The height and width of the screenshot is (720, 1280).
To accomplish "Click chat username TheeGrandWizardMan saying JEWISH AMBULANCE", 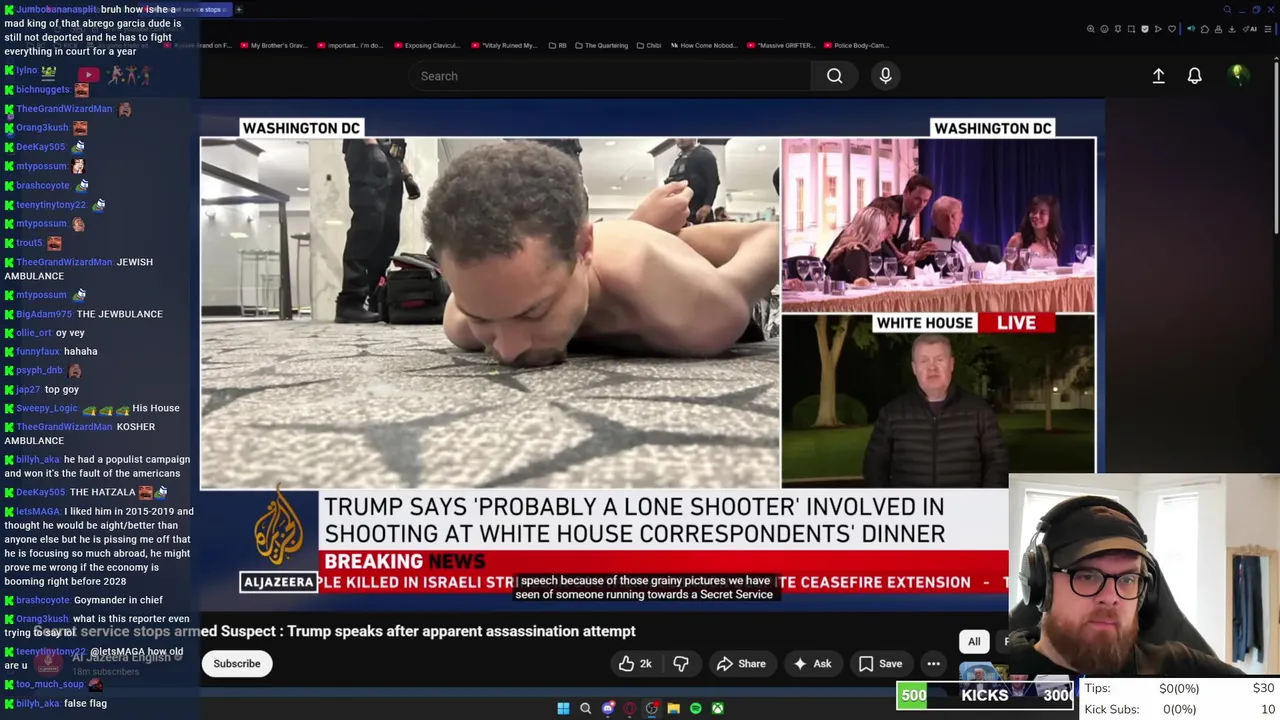I will [64, 262].
